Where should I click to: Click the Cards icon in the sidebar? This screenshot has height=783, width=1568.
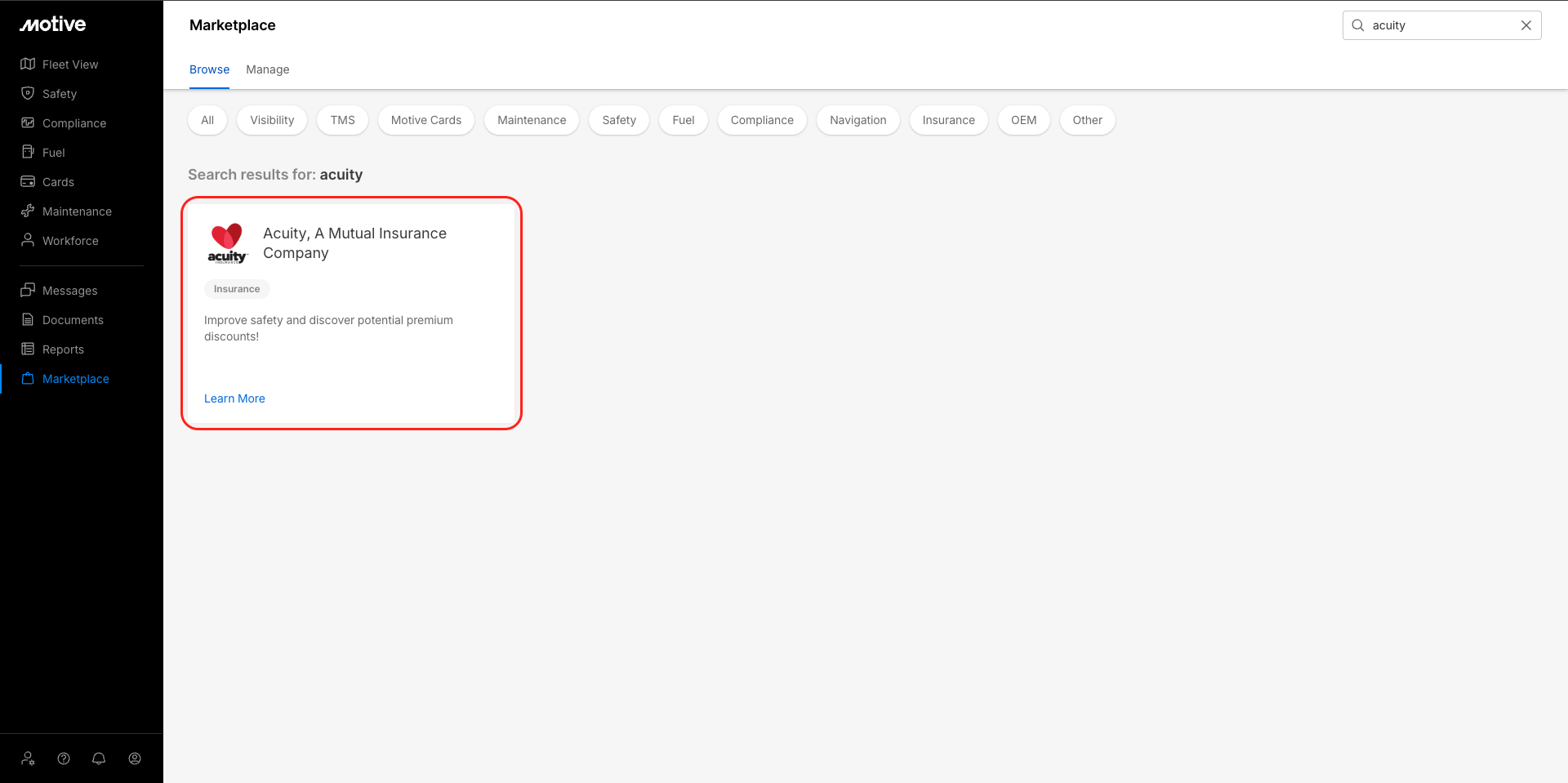28,182
